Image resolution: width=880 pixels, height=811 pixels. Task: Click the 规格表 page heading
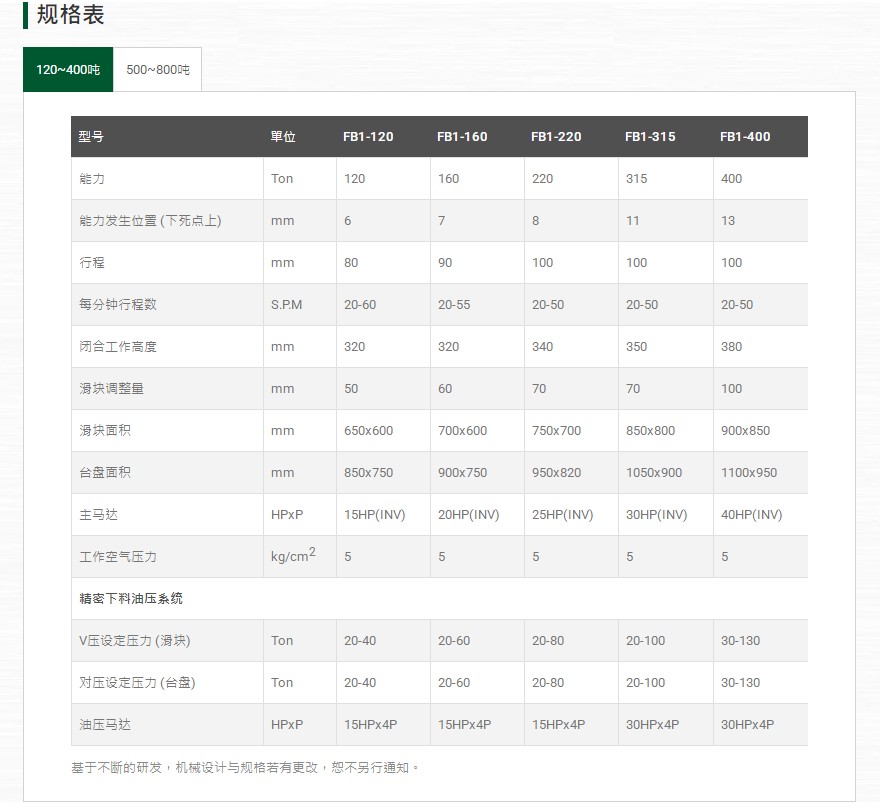[x=70, y=16]
